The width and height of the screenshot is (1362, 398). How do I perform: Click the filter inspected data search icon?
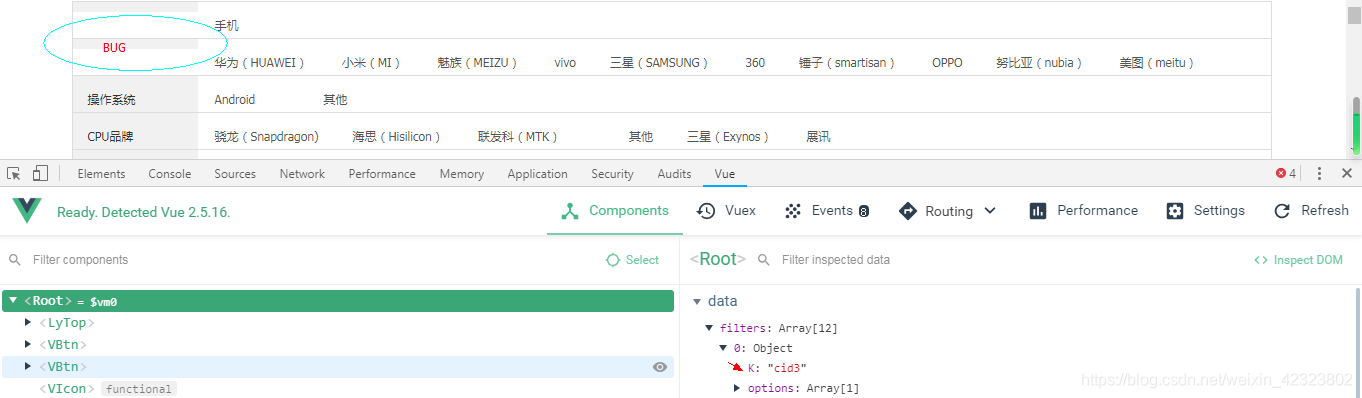[x=764, y=260]
